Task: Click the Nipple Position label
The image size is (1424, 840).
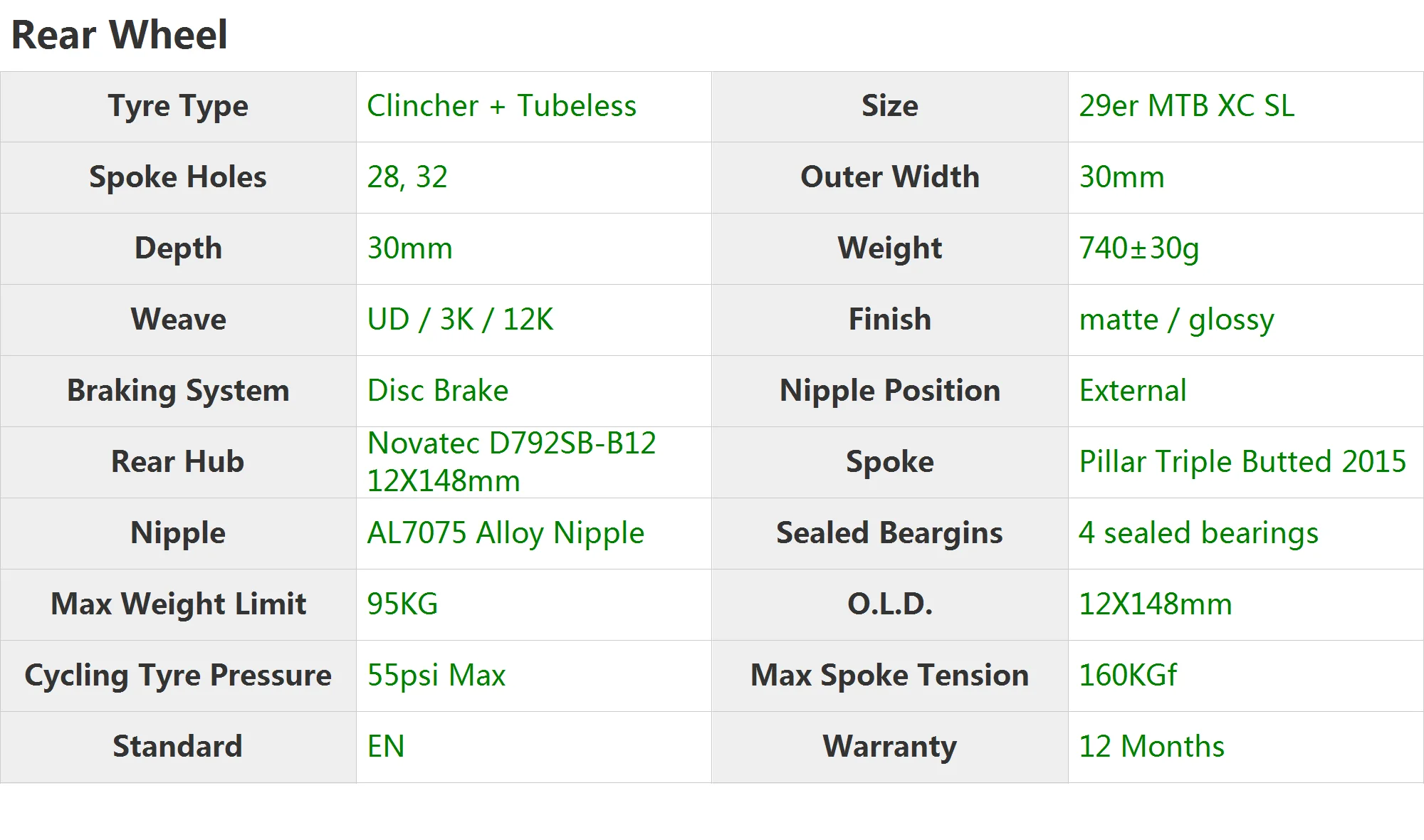Action: click(x=889, y=391)
